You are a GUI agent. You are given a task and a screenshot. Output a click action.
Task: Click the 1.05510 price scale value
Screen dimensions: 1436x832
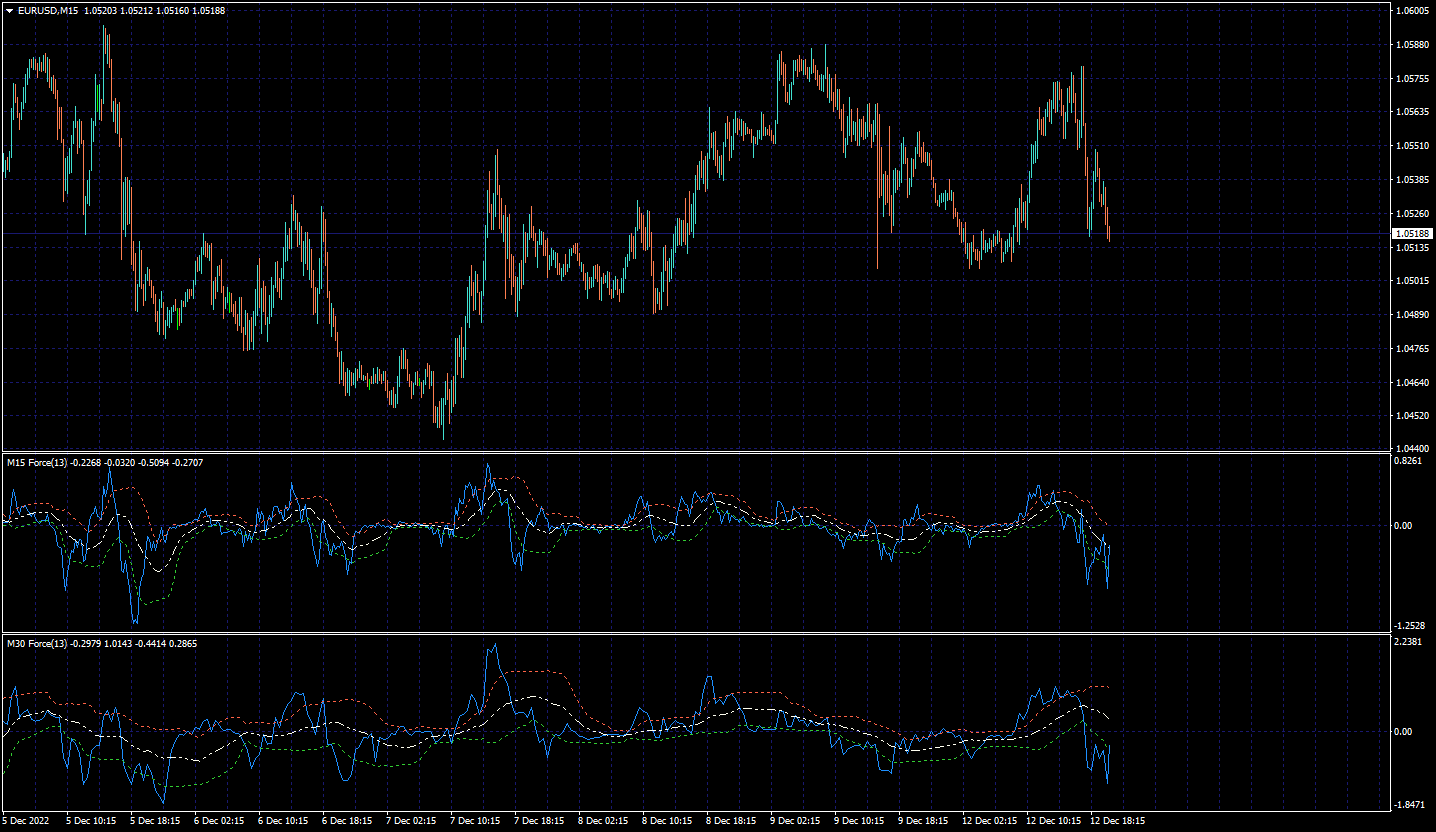[x=1413, y=146]
